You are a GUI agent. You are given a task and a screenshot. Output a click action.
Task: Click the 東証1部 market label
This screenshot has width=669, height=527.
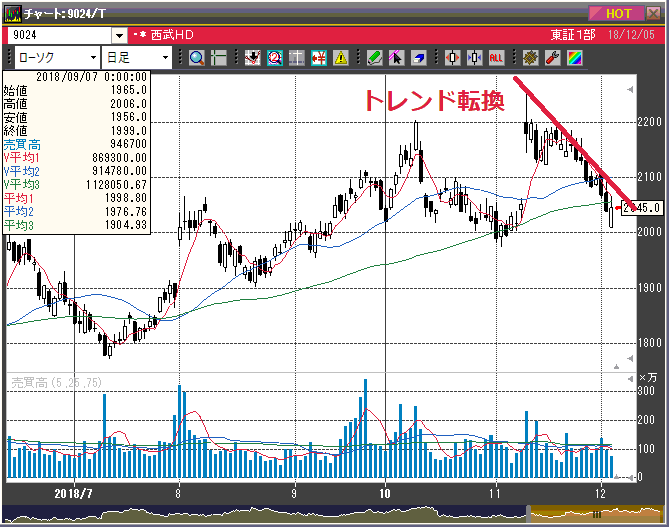pos(573,35)
